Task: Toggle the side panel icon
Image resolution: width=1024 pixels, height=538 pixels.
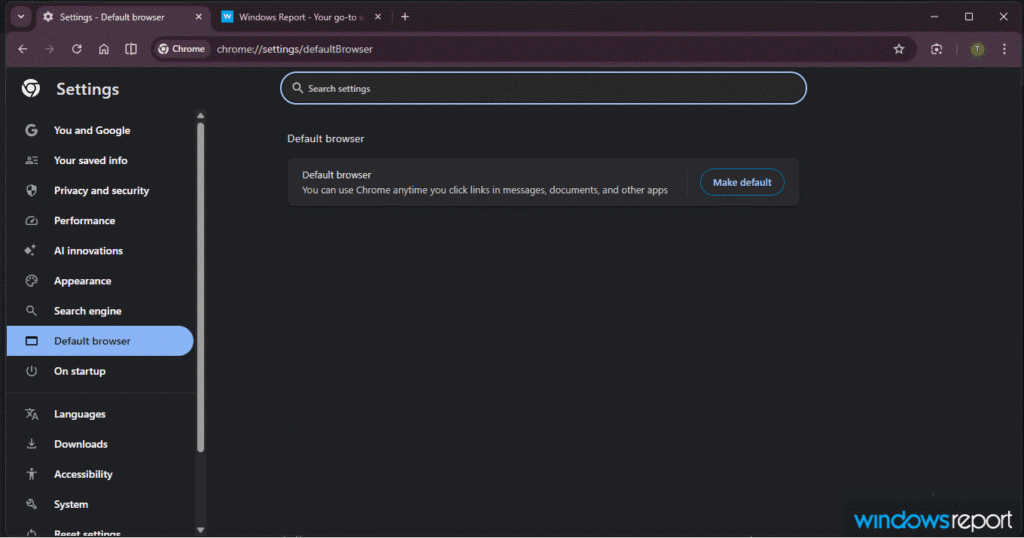Action: (131, 49)
